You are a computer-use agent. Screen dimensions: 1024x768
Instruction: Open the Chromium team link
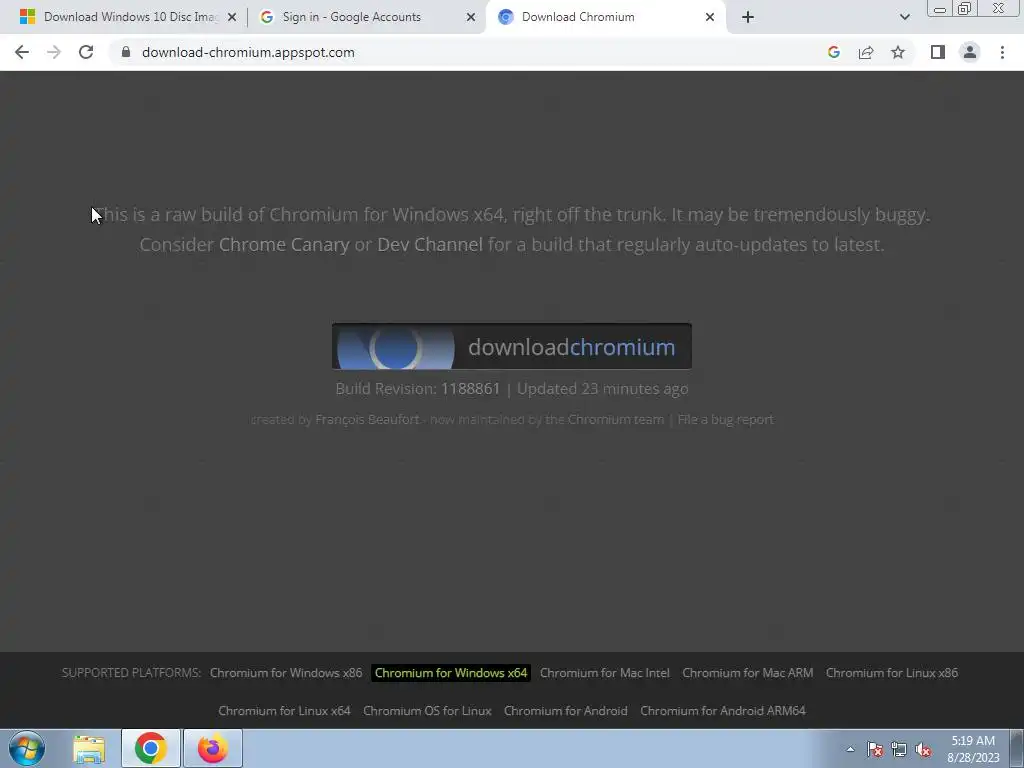point(615,419)
